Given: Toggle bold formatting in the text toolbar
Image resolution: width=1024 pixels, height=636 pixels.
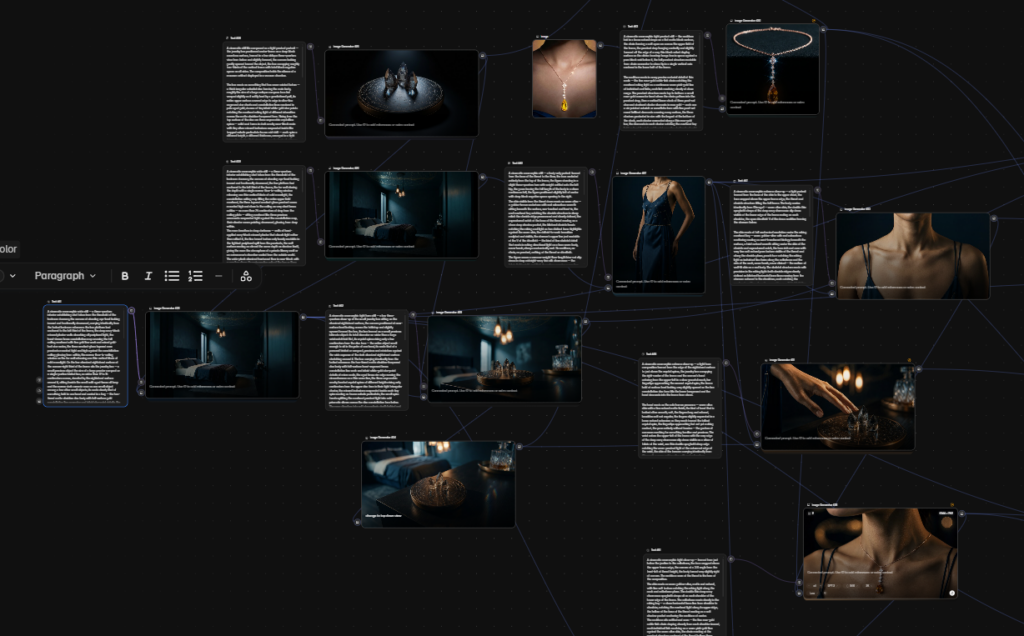Looking at the screenshot, I should [x=125, y=276].
